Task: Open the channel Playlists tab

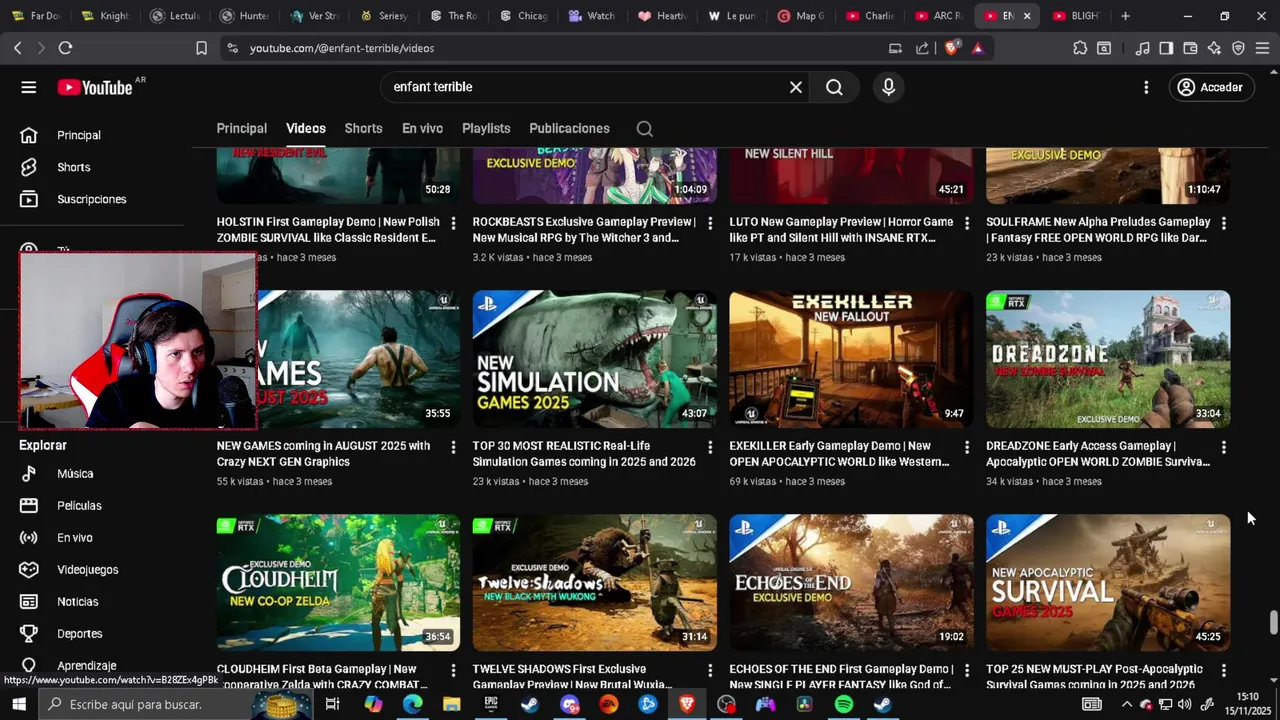Action: tap(486, 128)
